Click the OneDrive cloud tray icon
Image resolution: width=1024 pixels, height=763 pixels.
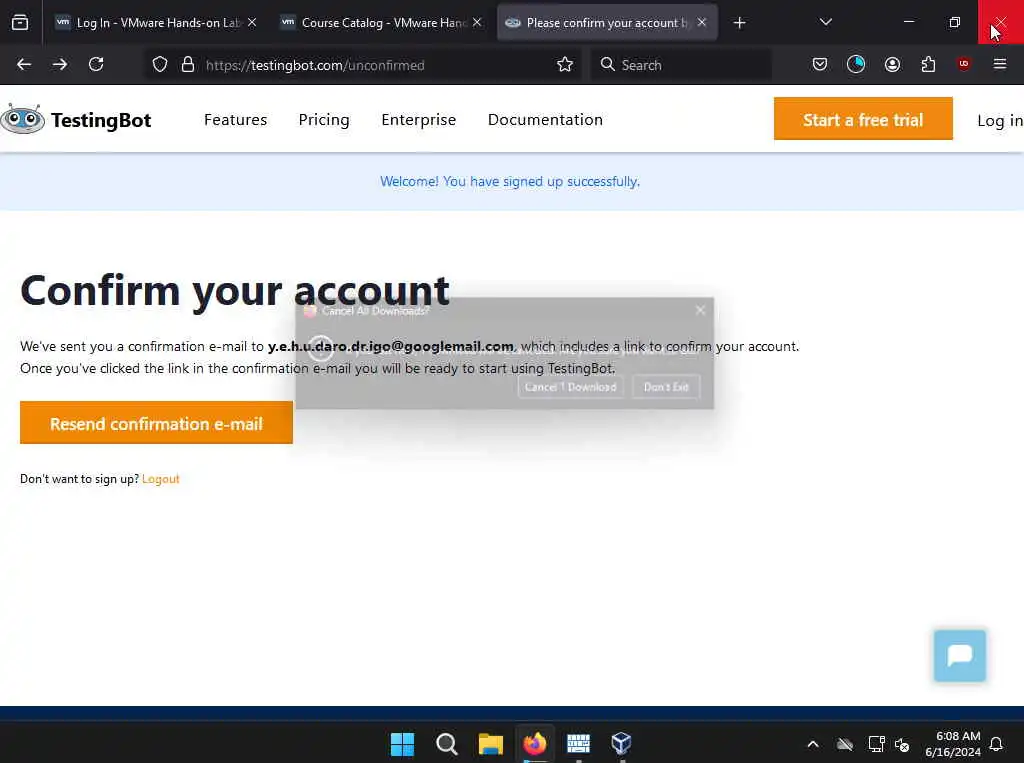tap(845, 744)
